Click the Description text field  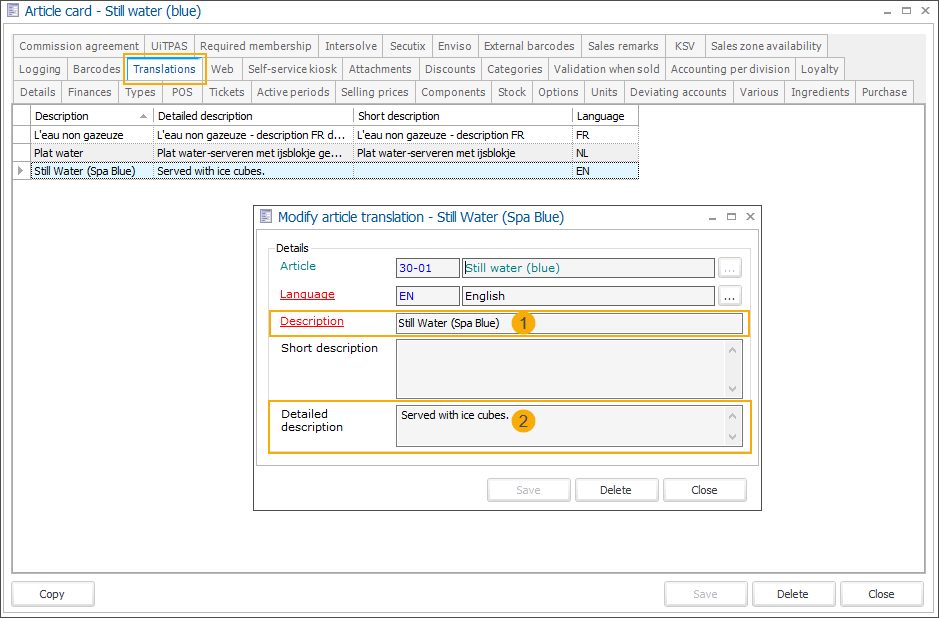[x=620, y=323]
